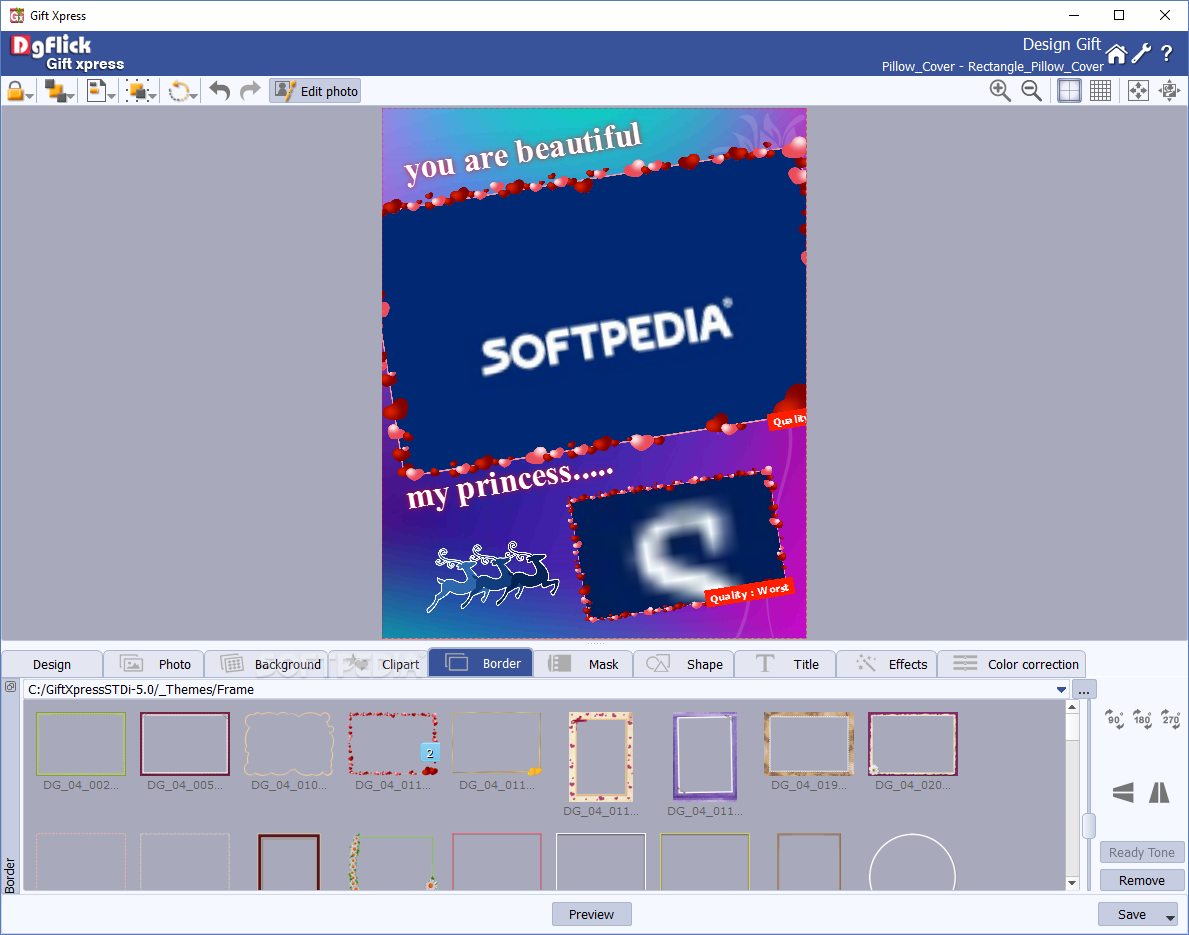Screen dimensions: 1189x935
Task: Click the border panel pin icon
Action: tap(11, 686)
